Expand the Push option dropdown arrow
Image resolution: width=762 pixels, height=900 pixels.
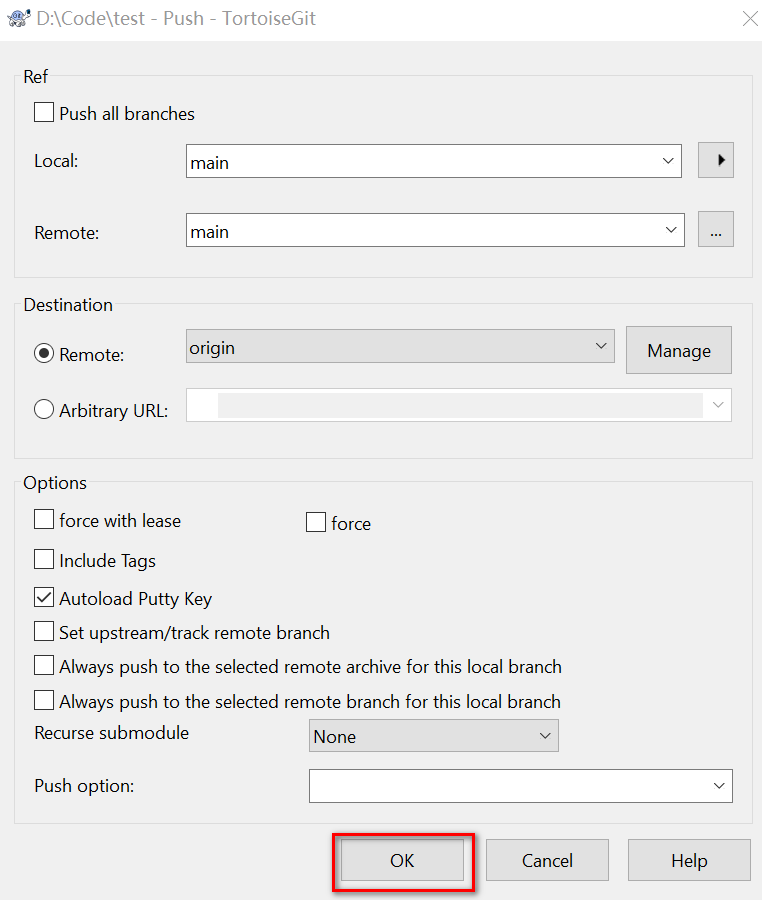pos(719,786)
